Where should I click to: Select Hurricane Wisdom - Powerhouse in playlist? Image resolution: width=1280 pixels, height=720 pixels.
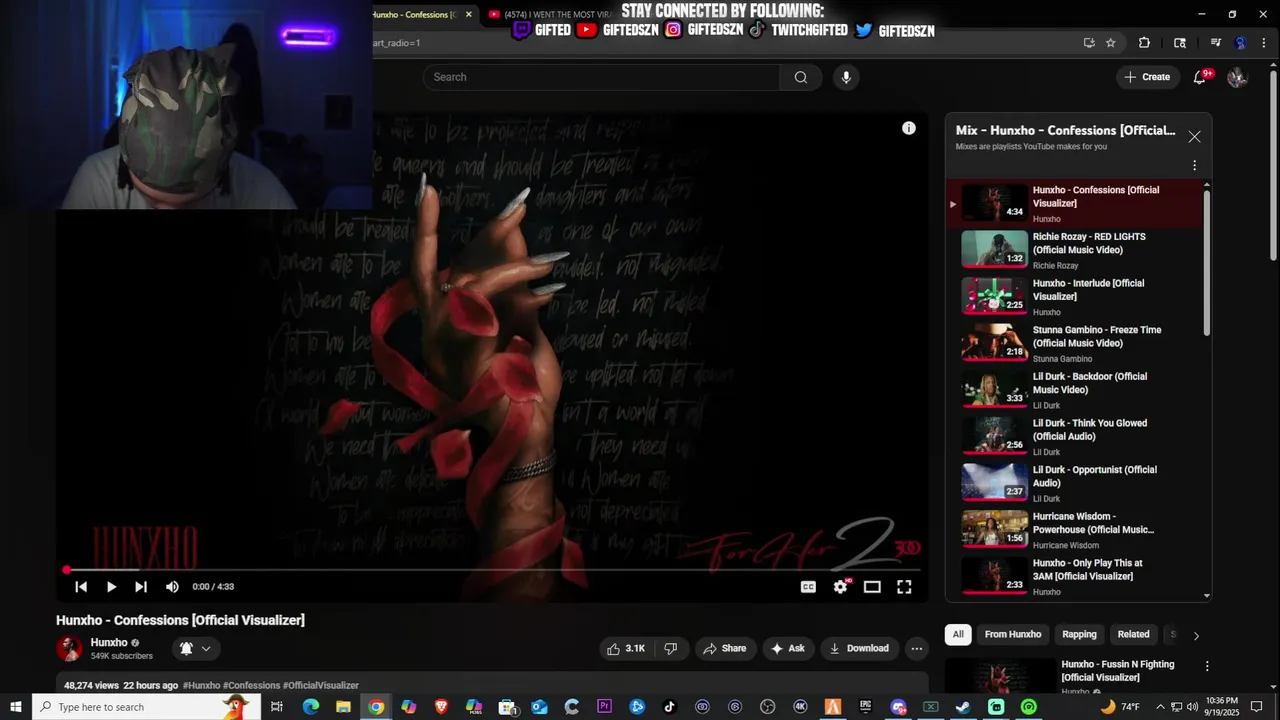(x=1075, y=530)
